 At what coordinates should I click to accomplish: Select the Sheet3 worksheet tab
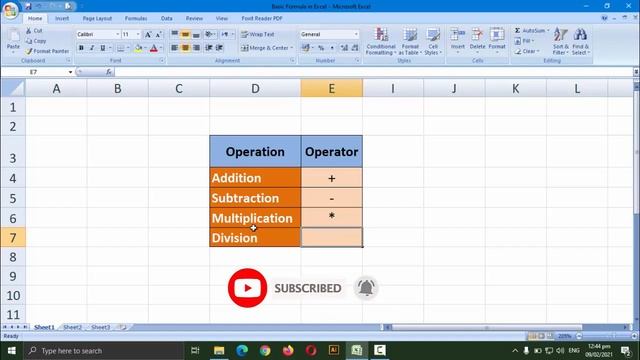pos(100,327)
